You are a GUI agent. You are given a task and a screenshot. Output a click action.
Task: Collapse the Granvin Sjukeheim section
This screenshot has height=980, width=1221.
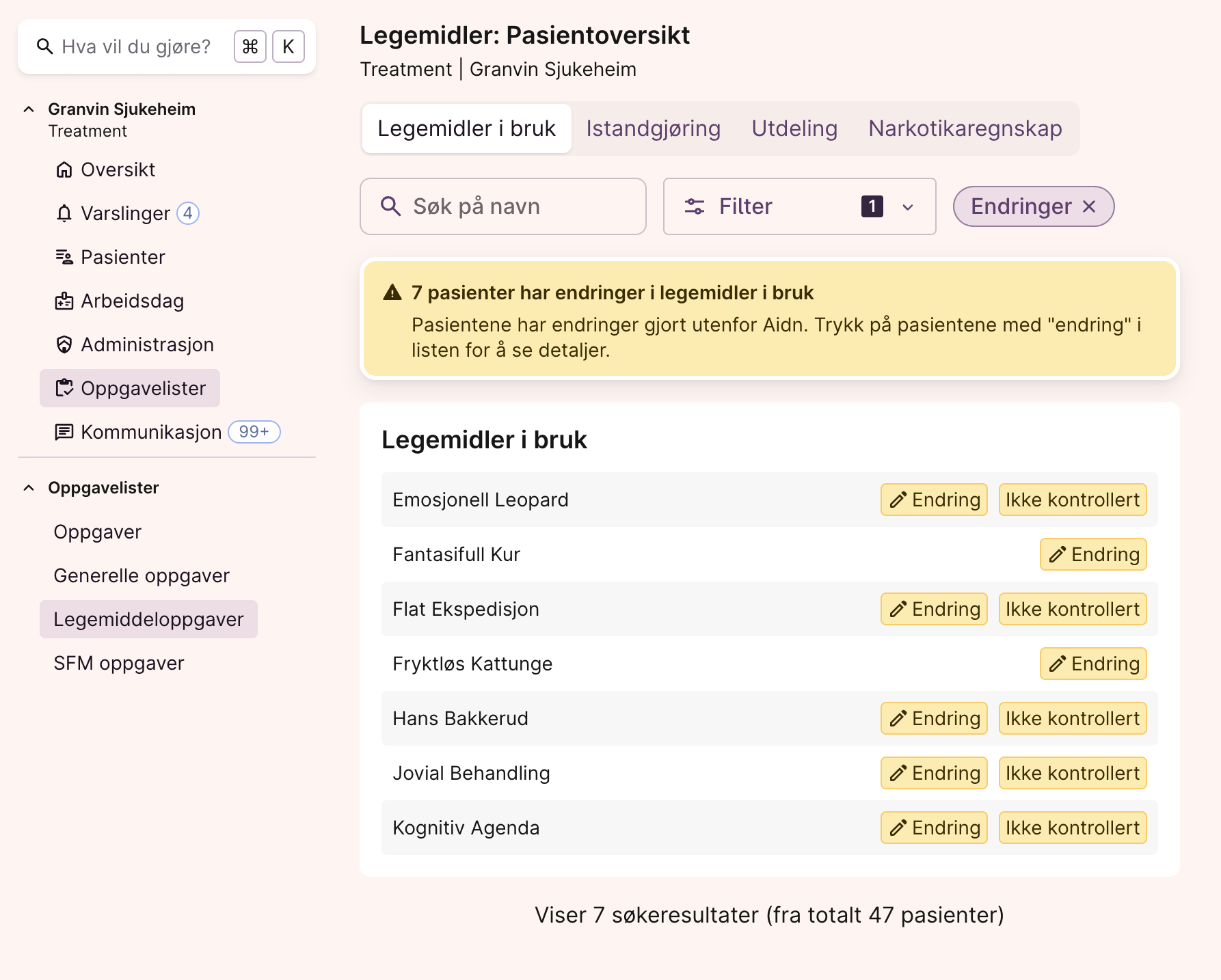(x=29, y=109)
